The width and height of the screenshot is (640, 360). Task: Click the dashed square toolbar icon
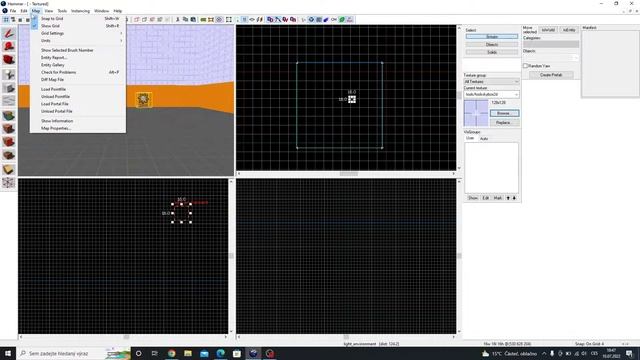[229, 20]
